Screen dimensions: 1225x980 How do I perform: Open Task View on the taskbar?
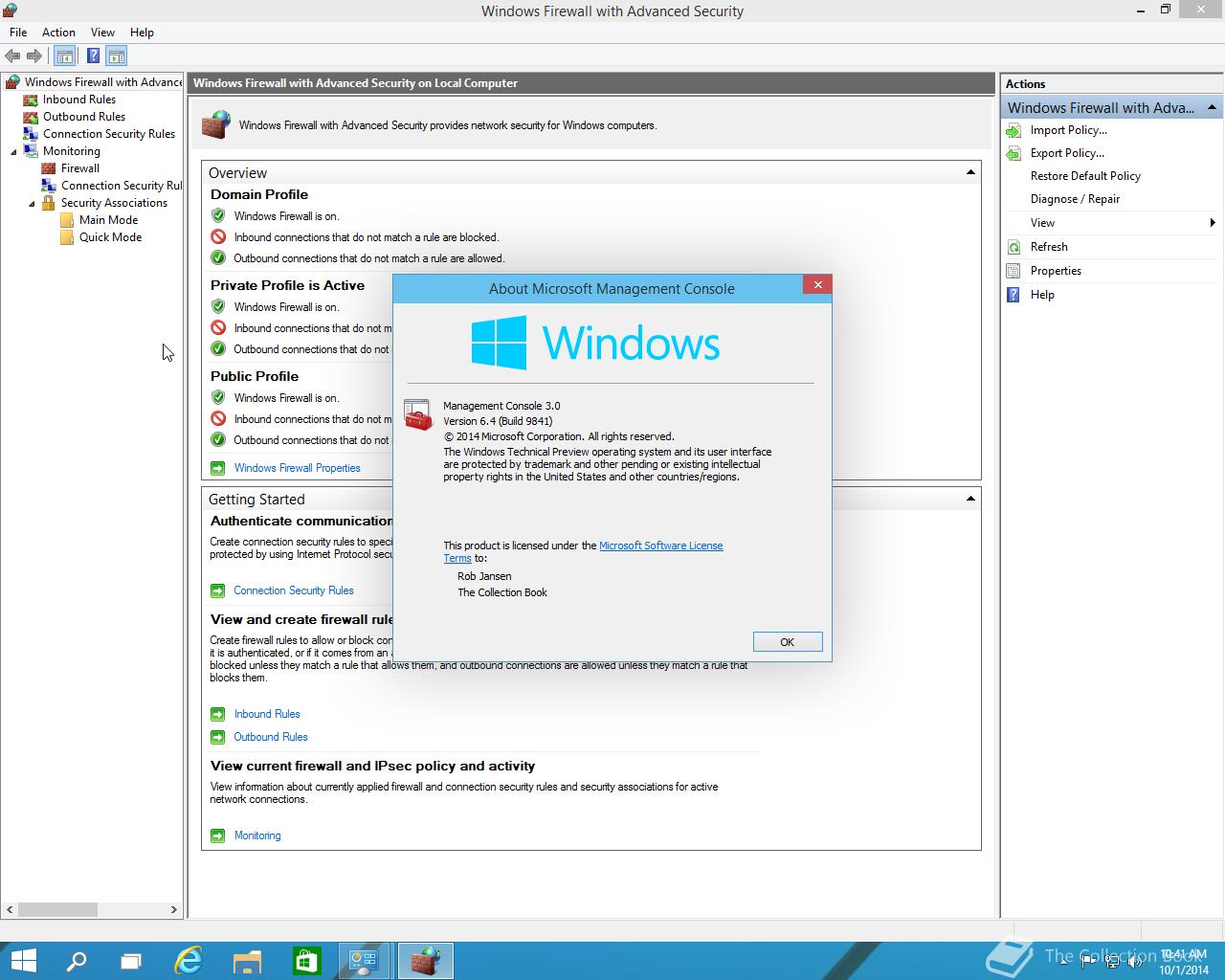pyautogui.click(x=131, y=961)
